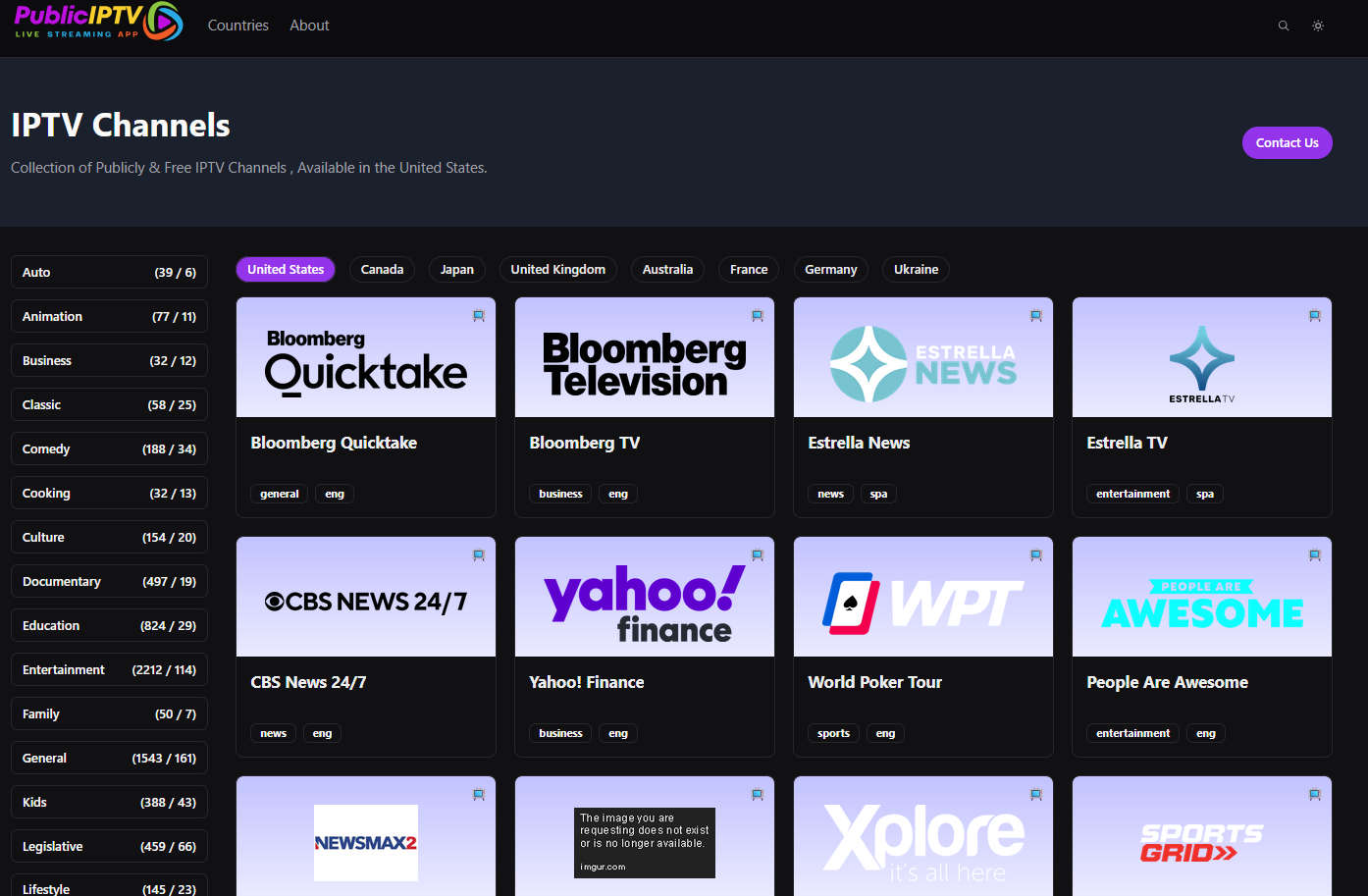The image size is (1368, 896).
Task: Click the Contact Us button
Action: [1287, 142]
